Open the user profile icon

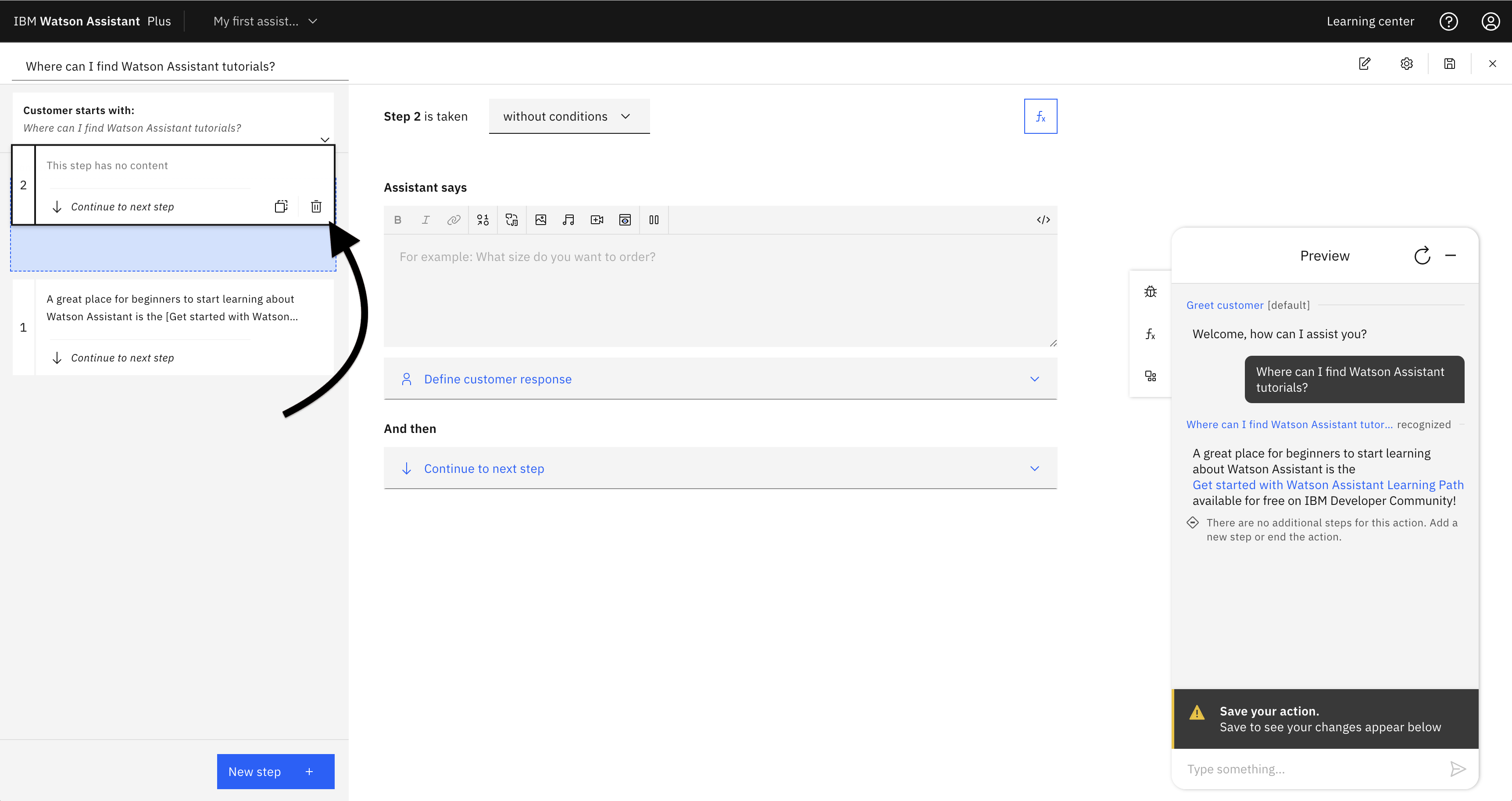[1490, 21]
